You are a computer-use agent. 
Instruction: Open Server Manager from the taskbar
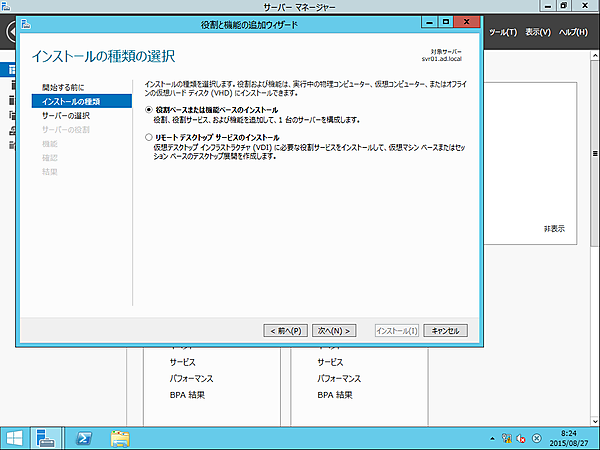pos(46,438)
